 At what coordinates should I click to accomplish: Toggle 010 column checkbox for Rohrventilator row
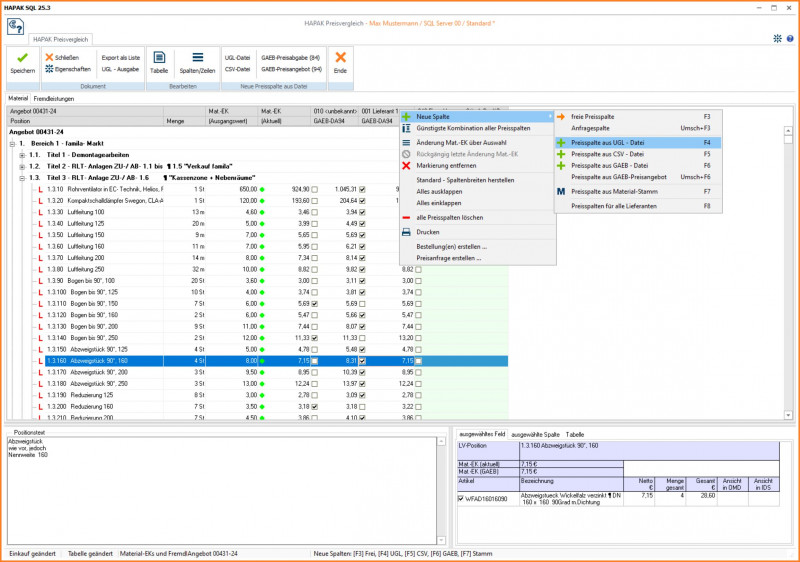314,189
